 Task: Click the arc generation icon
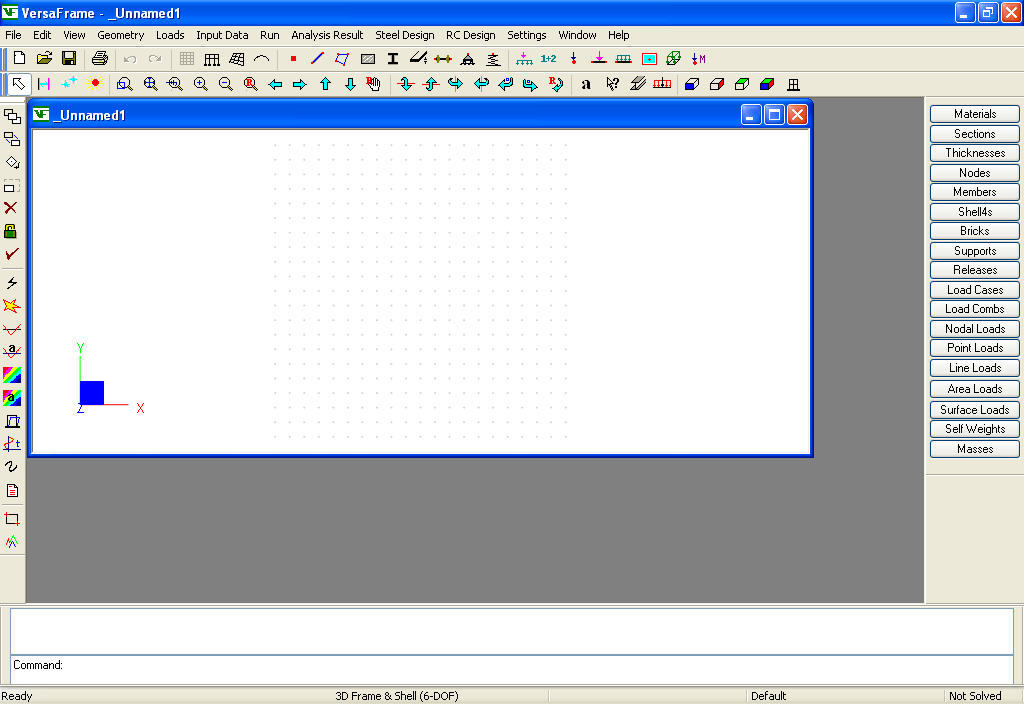(261, 59)
